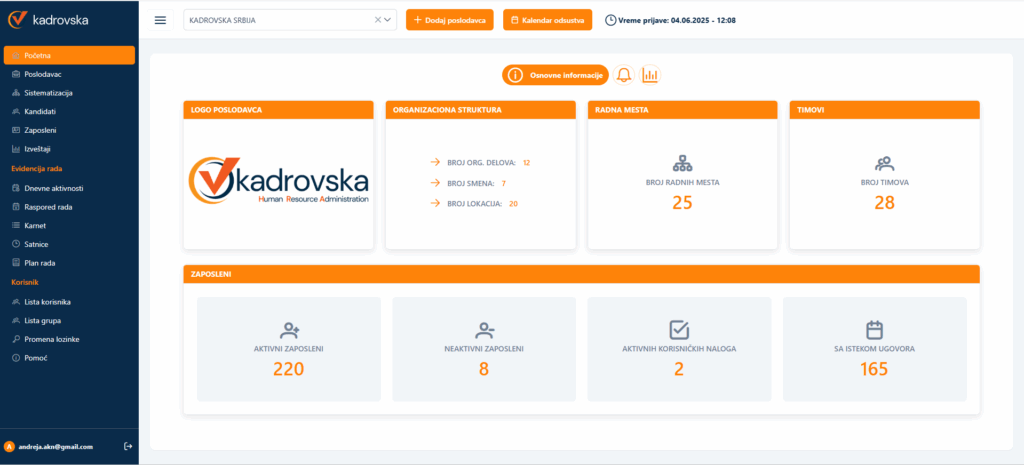Click the Aktivni zaposleni person icon
Image resolution: width=1024 pixels, height=465 pixels.
point(291,329)
